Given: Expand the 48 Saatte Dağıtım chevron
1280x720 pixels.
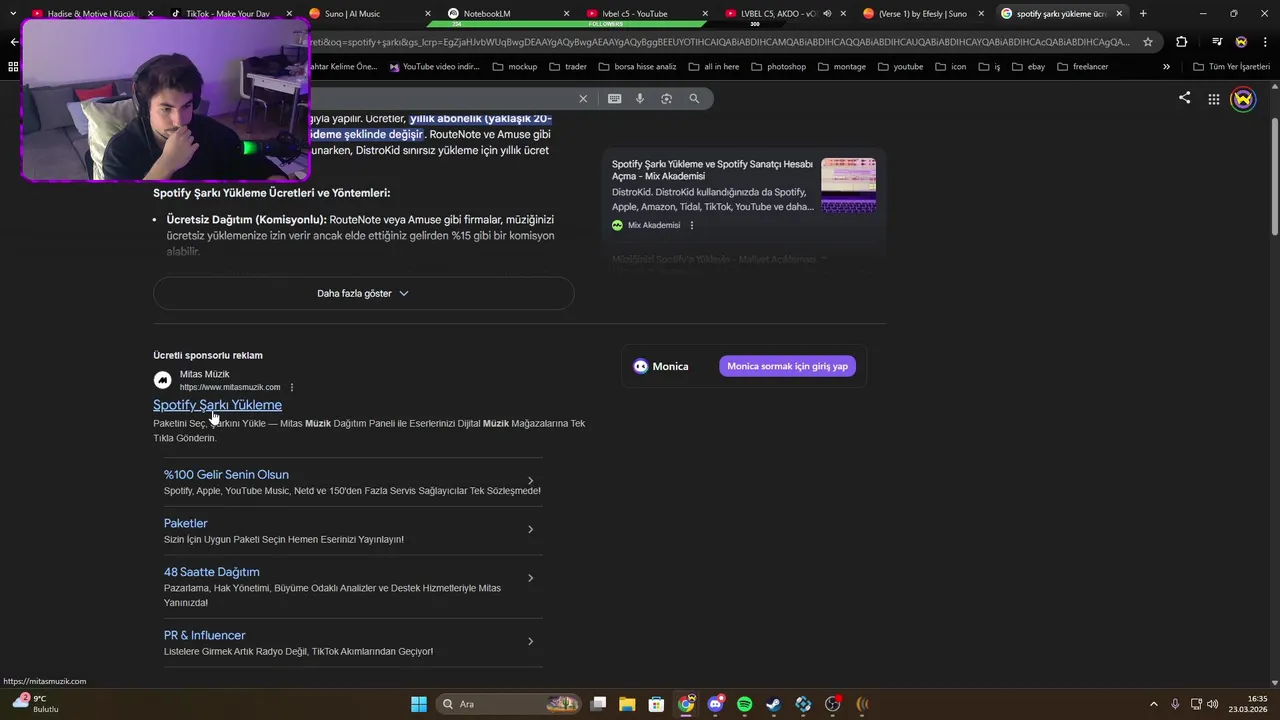Looking at the screenshot, I should click(530, 578).
